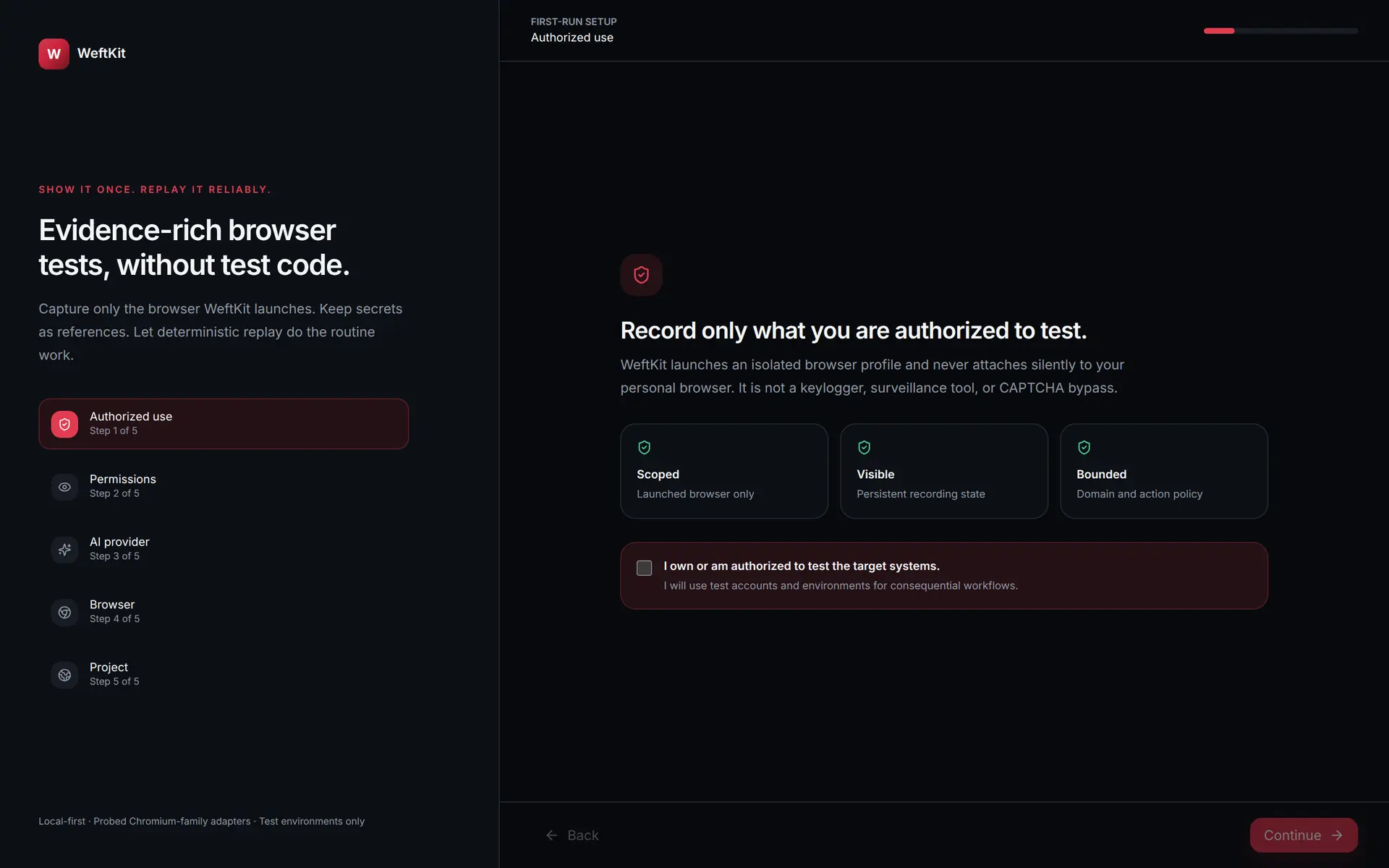Click 'Step 1 of 5' text
This screenshot has height=868, width=1389.
(114, 431)
